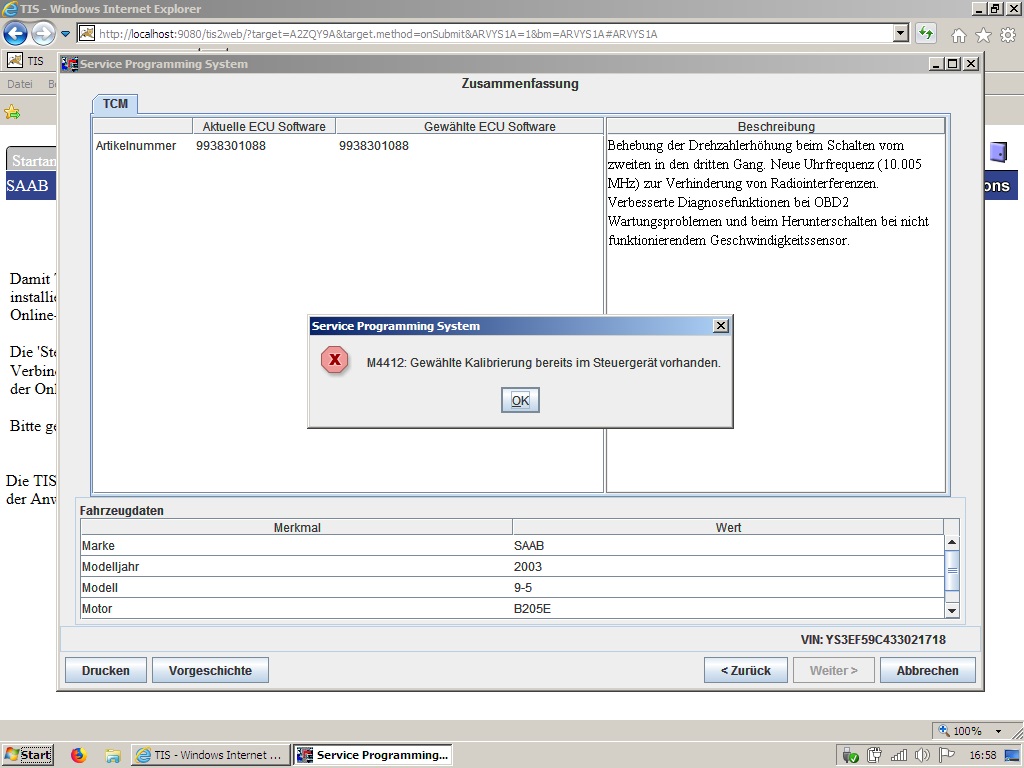Confirm the M4412 error with OK
This screenshot has height=768, width=1024.
click(520, 400)
